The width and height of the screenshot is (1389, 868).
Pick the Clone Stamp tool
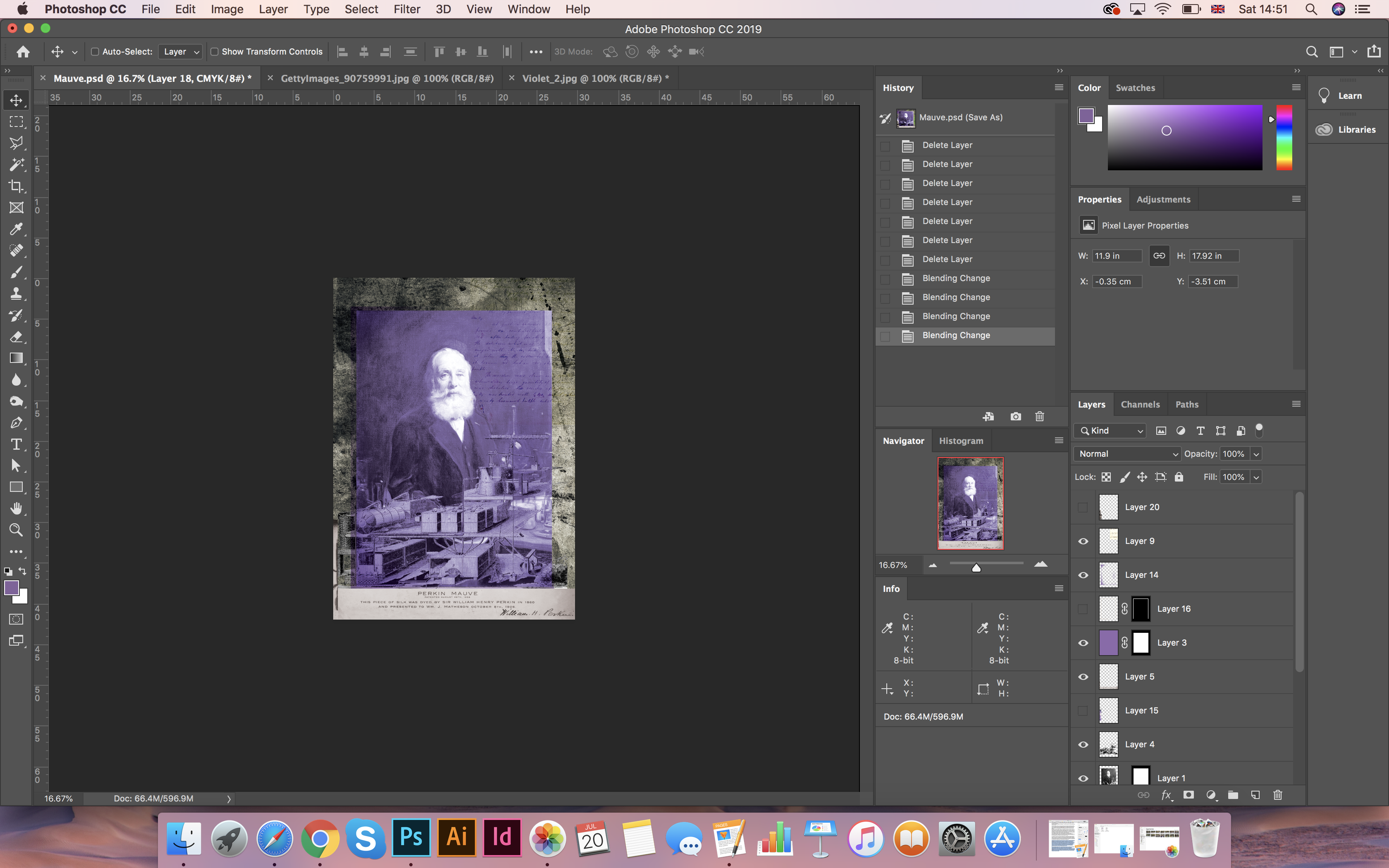(x=16, y=293)
